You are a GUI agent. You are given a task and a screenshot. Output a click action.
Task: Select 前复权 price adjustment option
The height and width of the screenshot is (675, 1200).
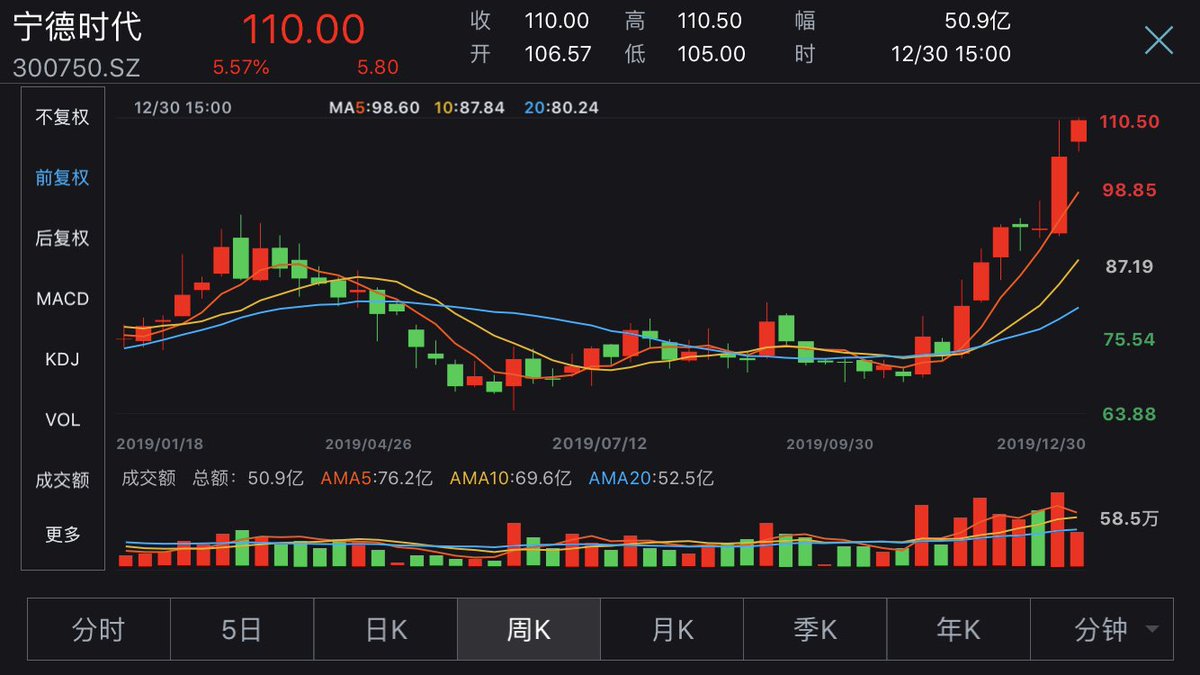[x=62, y=177]
